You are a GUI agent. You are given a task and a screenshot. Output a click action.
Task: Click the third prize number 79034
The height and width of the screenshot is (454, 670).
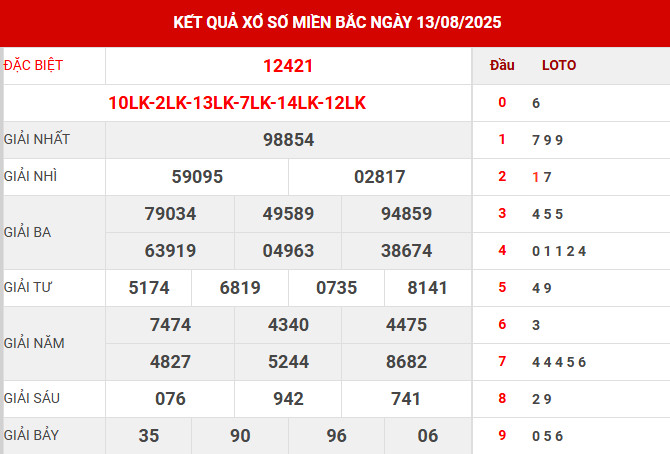[x=170, y=214]
